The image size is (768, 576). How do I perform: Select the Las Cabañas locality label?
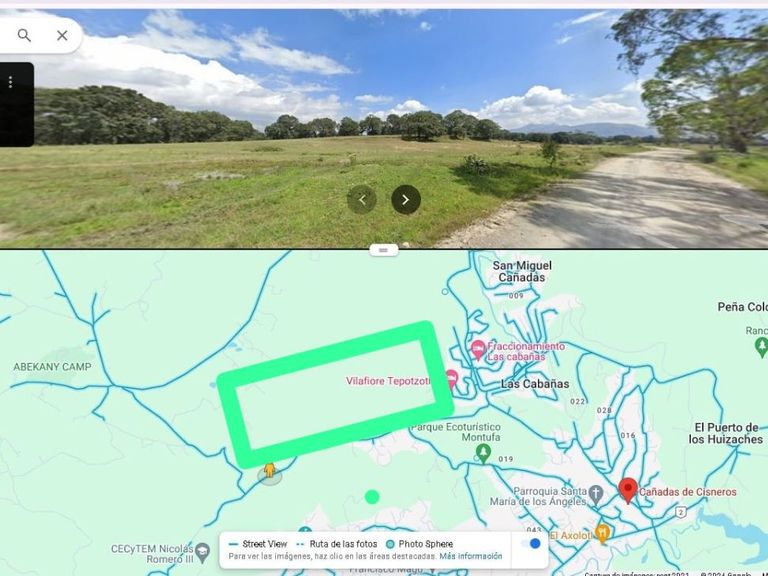tap(535, 384)
